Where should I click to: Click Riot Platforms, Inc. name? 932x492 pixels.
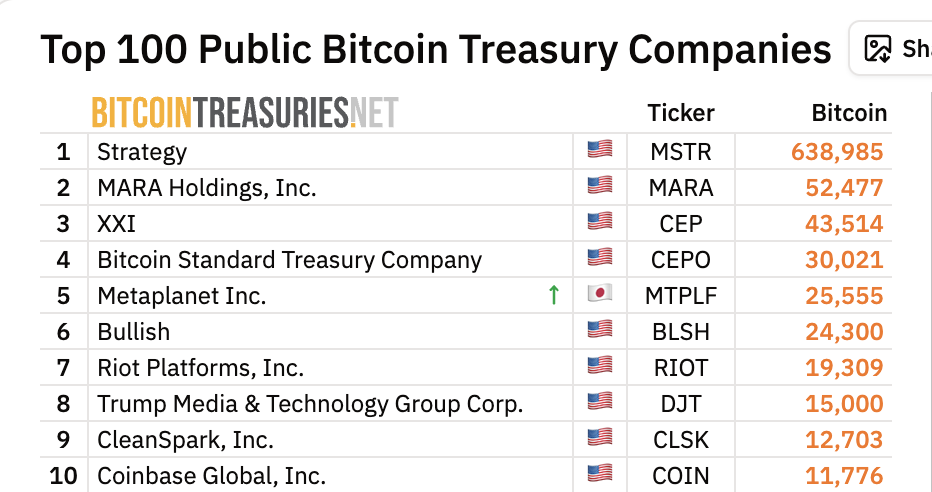click(x=200, y=368)
